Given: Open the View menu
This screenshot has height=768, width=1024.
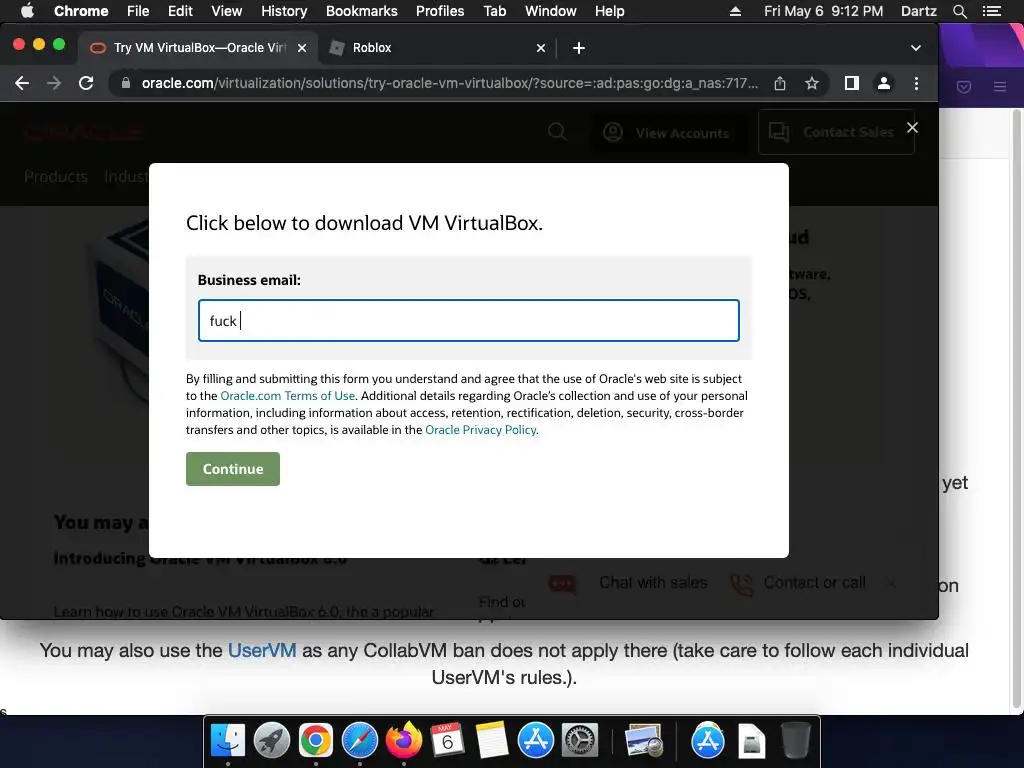Looking at the screenshot, I should (227, 11).
